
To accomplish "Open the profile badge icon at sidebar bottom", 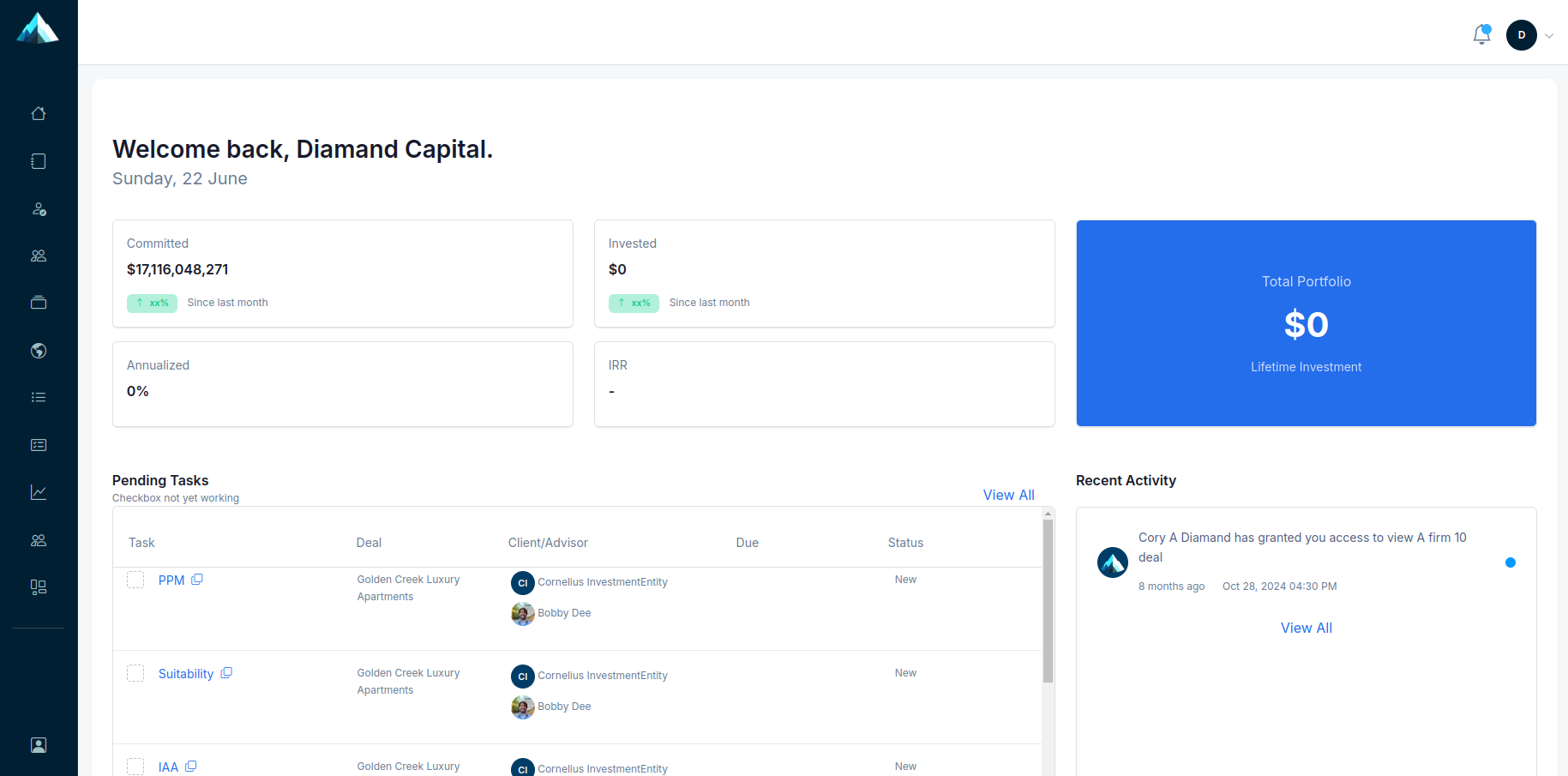I will tap(39, 745).
